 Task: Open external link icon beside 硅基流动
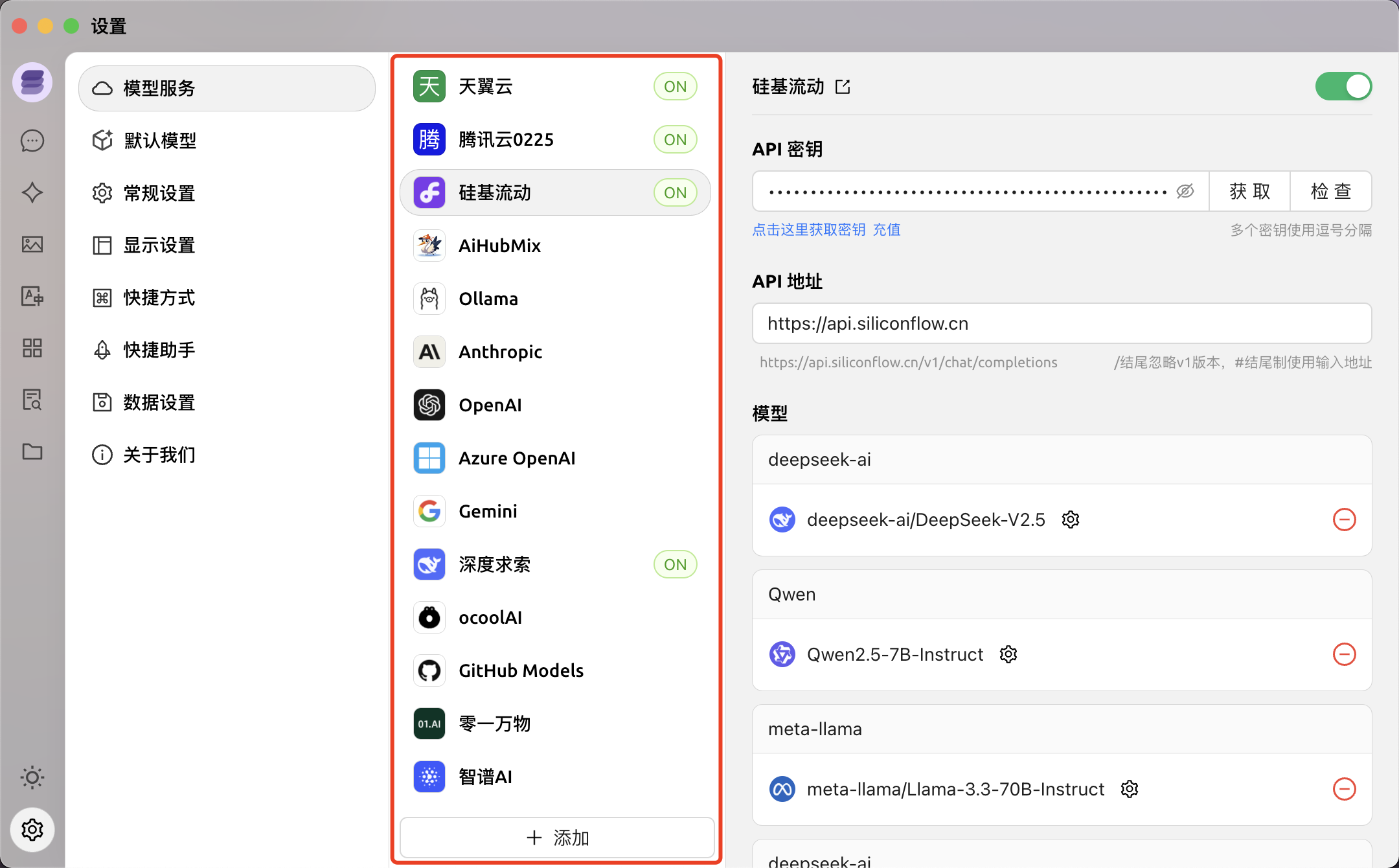click(843, 87)
